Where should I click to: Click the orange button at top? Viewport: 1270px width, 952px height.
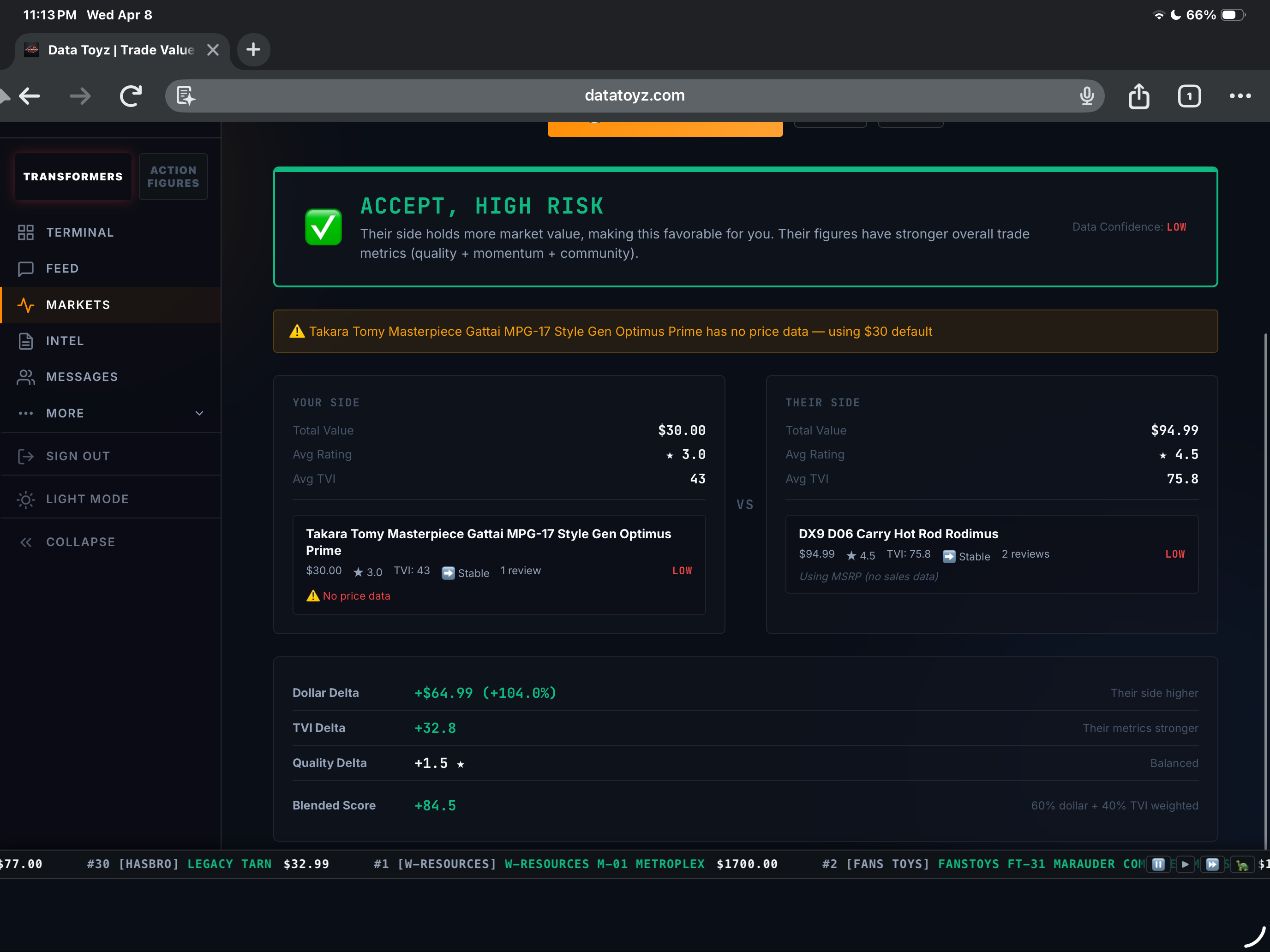tap(665, 129)
